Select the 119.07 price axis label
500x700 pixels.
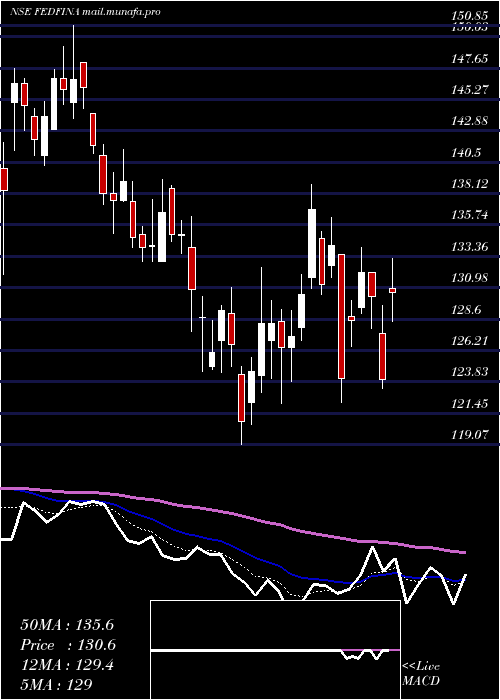tap(469, 434)
